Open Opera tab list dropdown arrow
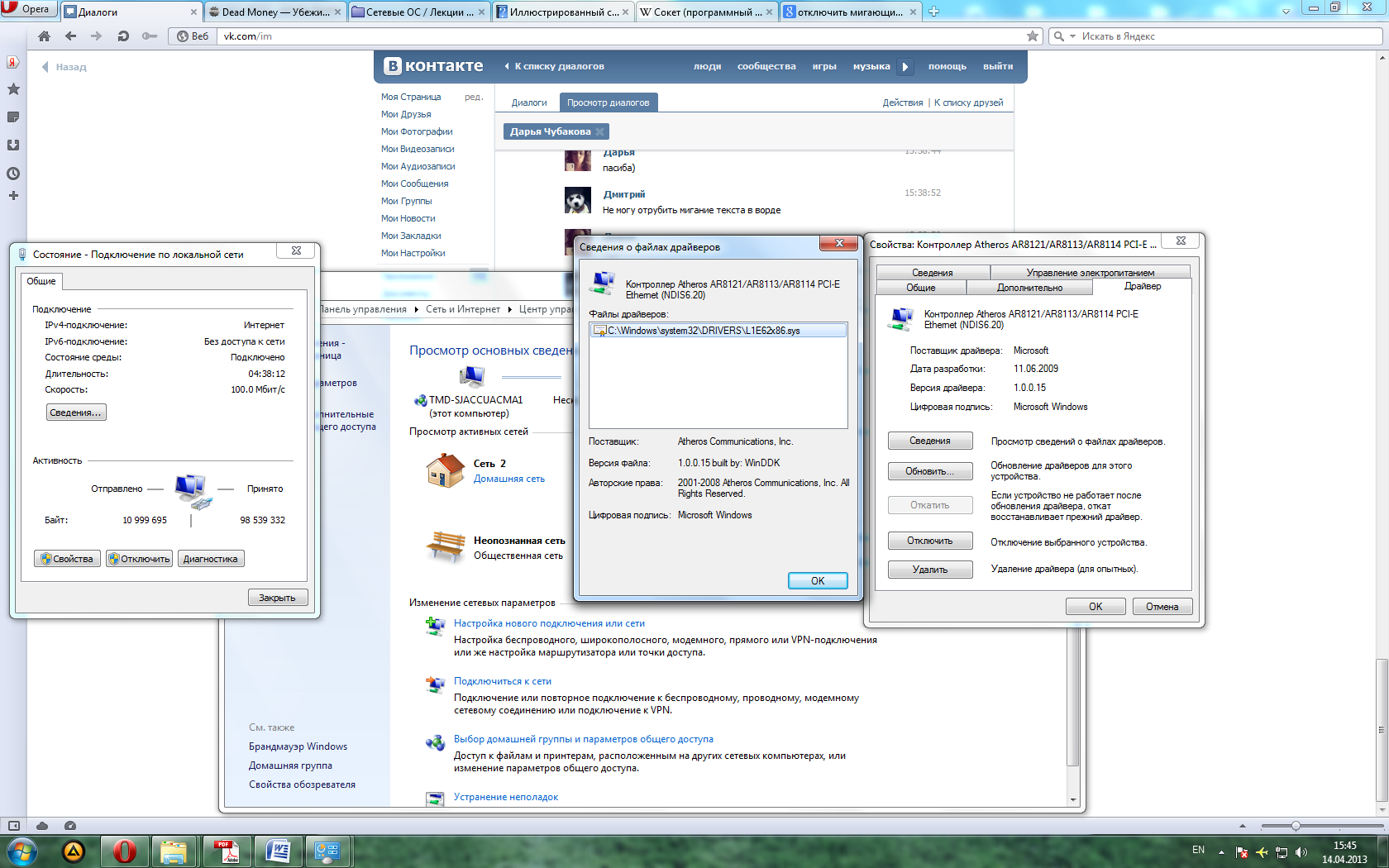 pyautogui.click(x=1286, y=12)
